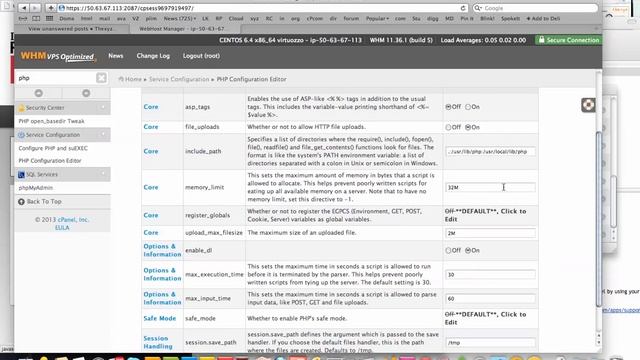640x360 pixels.
Task: Click the Back To Top arrow icon
Action: click(x=21, y=202)
